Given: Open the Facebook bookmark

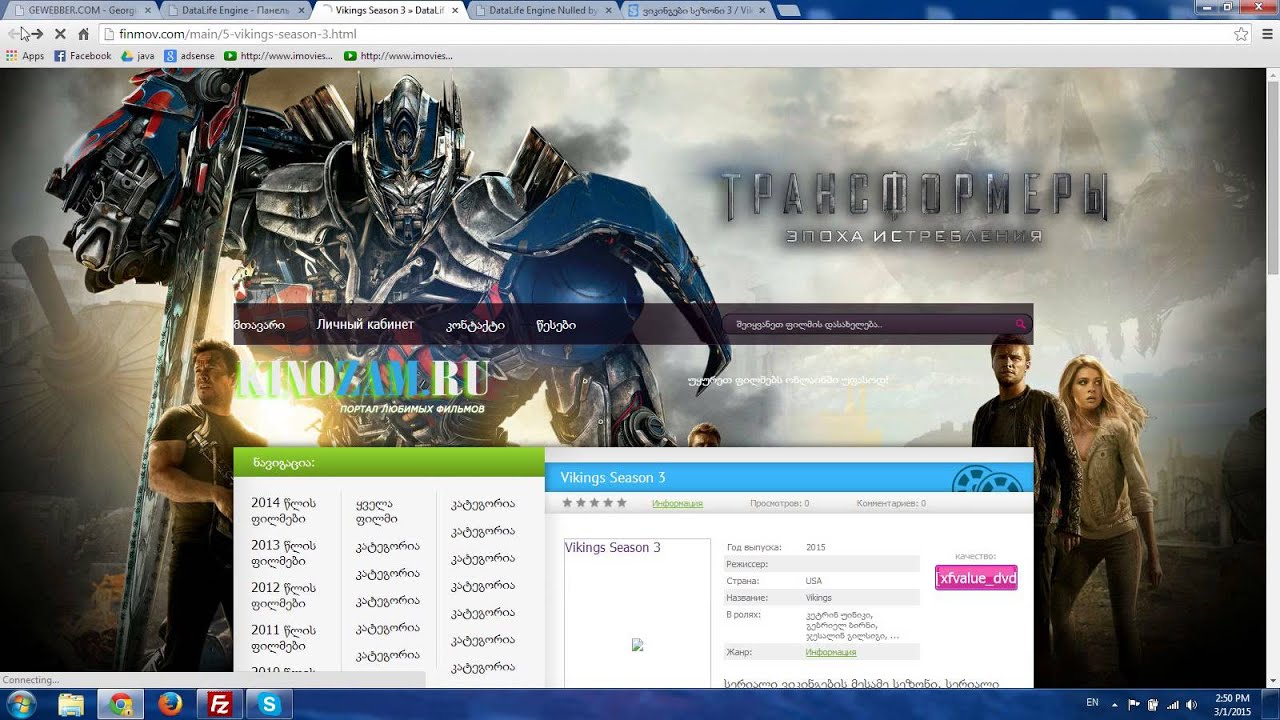Looking at the screenshot, I should (x=83, y=56).
